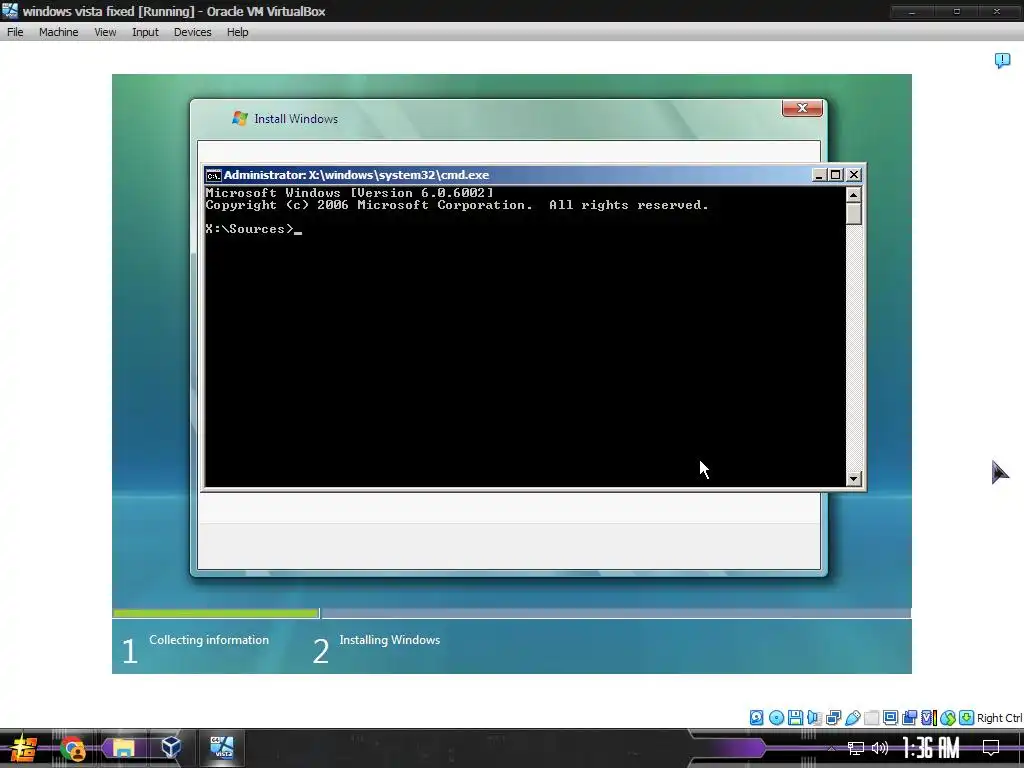The height and width of the screenshot is (768, 1024).
Task: Click the volume speaker tray icon
Action: coord(880,748)
